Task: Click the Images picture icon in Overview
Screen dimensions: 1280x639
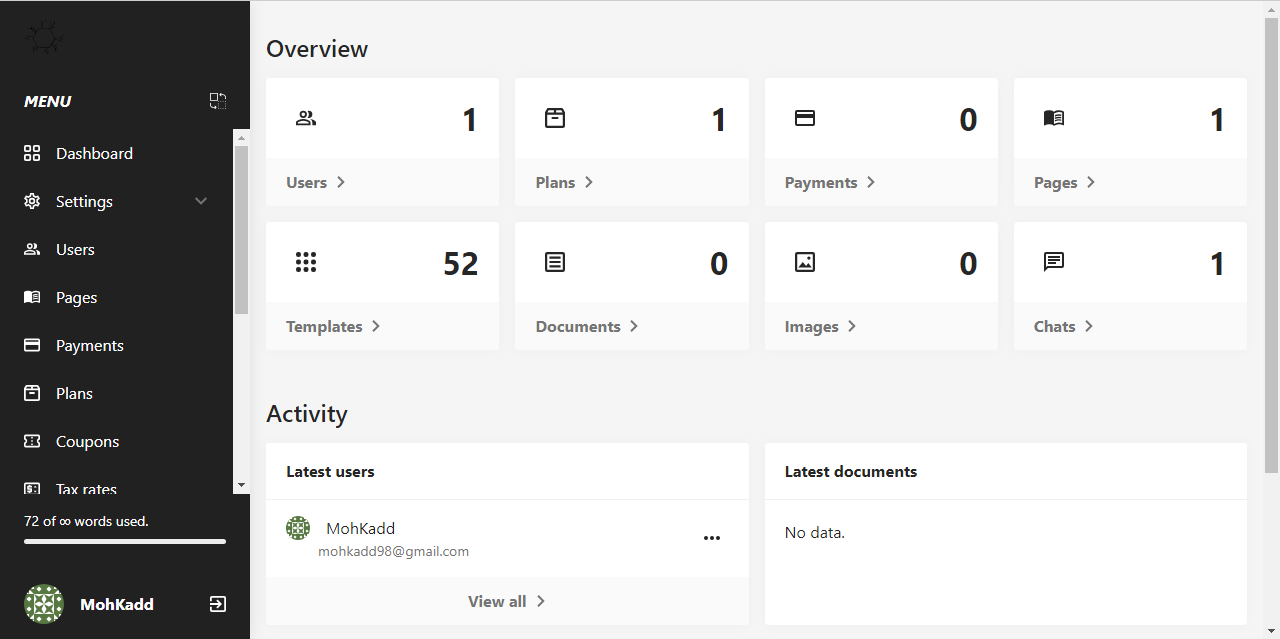Action: click(x=804, y=263)
